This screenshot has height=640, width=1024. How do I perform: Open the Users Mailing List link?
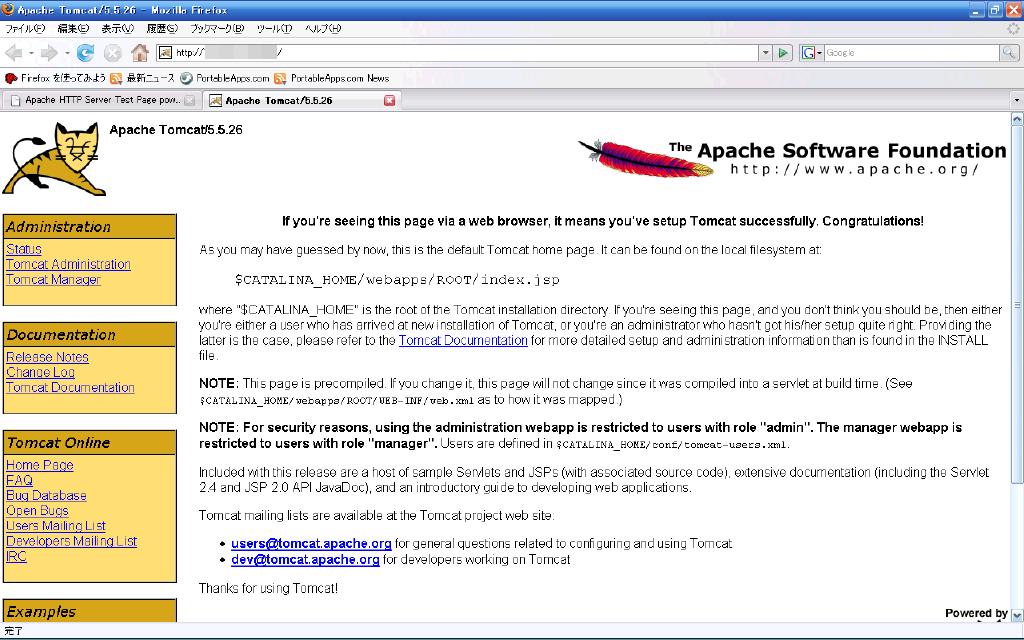pyautogui.click(x=56, y=526)
